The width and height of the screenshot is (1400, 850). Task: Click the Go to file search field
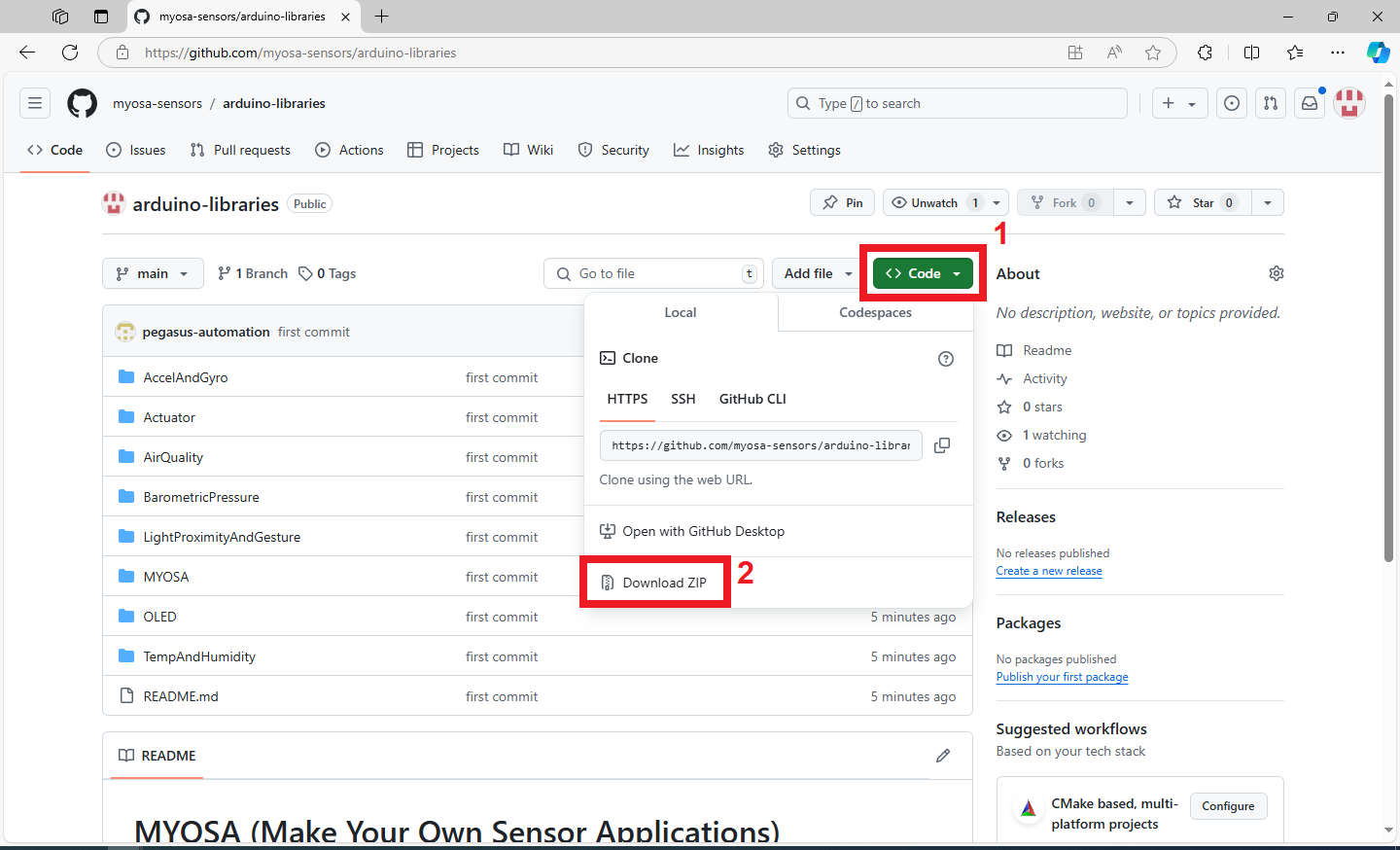click(653, 273)
